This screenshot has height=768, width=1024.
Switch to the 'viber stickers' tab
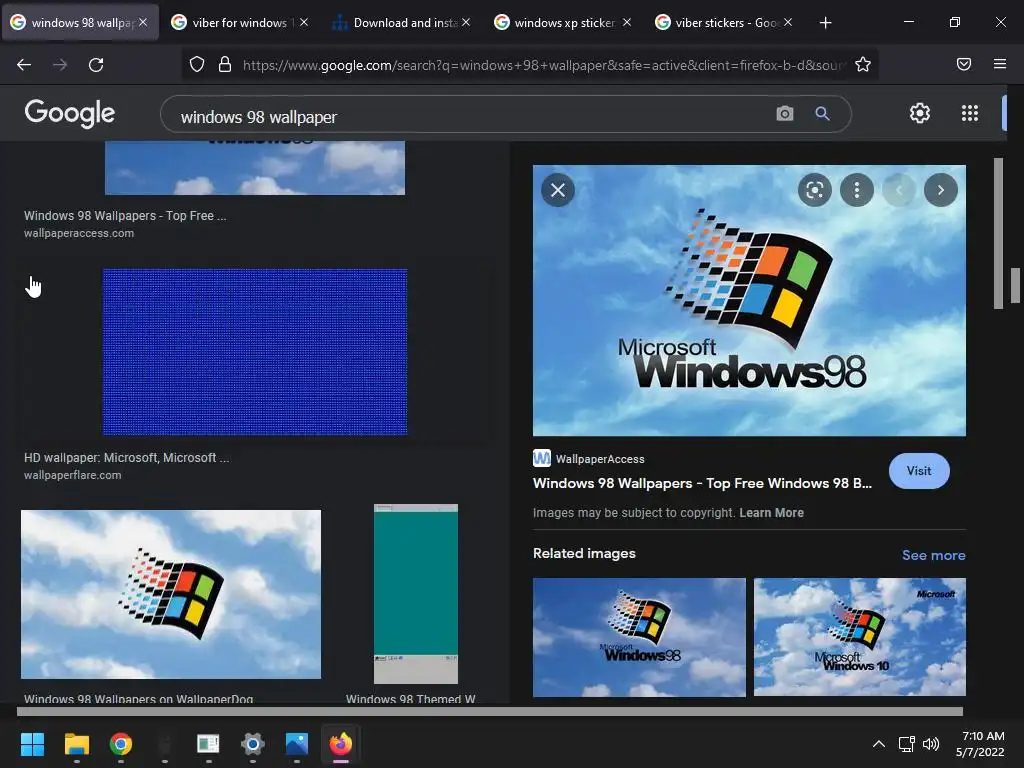coord(726,23)
